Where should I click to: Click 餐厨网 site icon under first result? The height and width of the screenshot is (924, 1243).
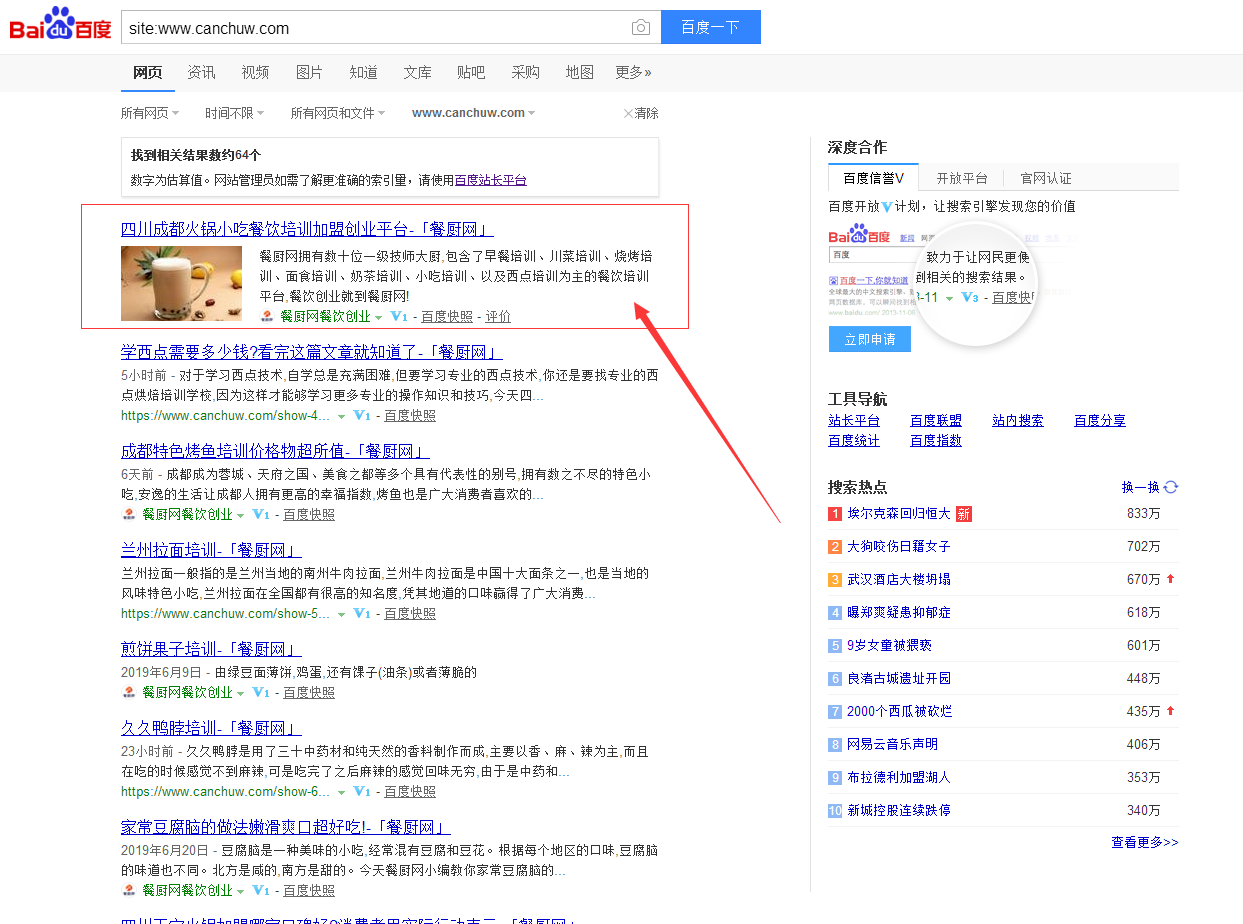(x=267, y=316)
